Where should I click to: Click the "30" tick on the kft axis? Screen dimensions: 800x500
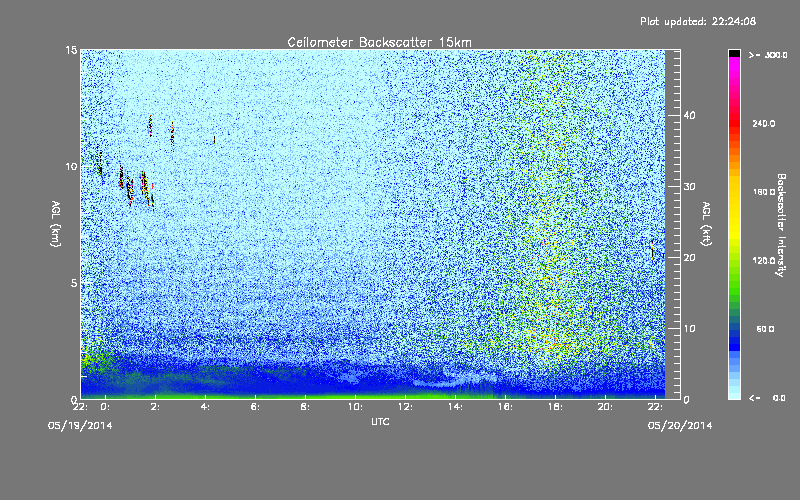[x=689, y=186]
